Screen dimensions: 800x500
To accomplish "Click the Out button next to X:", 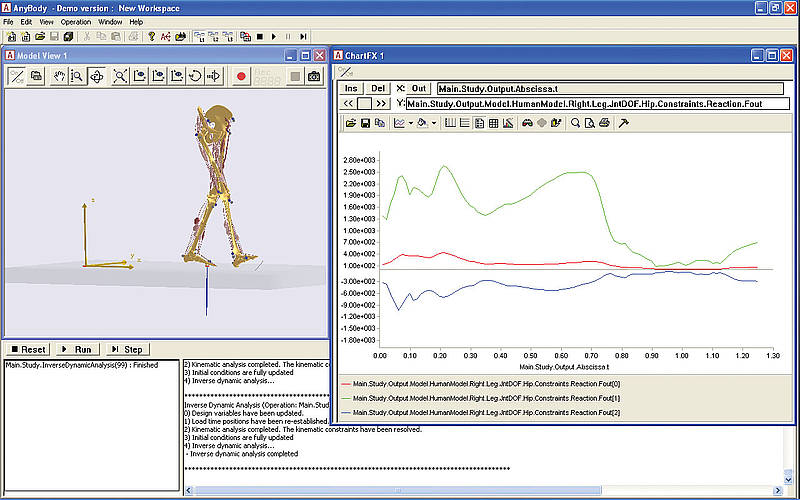I will coord(419,88).
